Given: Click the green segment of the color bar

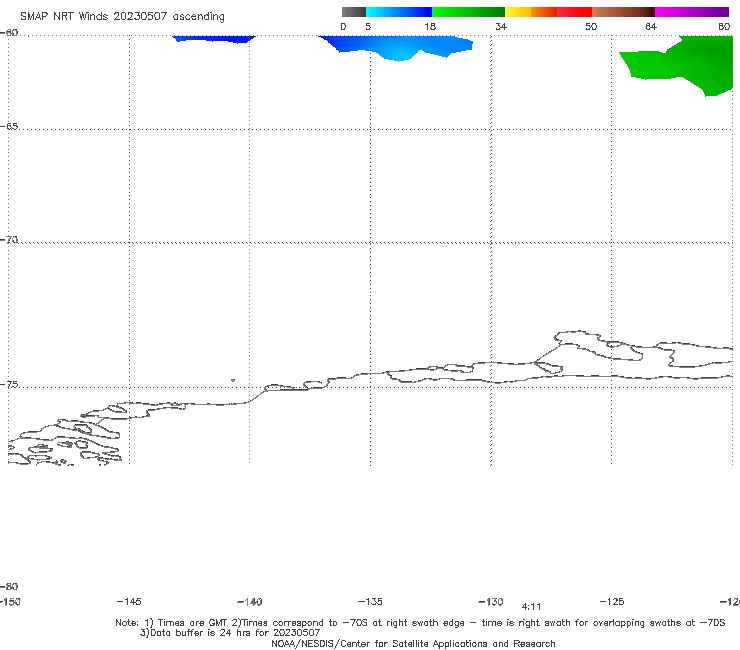Looking at the screenshot, I should (468, 12).
